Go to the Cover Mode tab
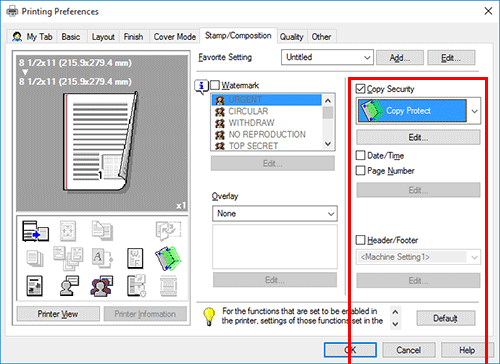 [x=175, y=37]
